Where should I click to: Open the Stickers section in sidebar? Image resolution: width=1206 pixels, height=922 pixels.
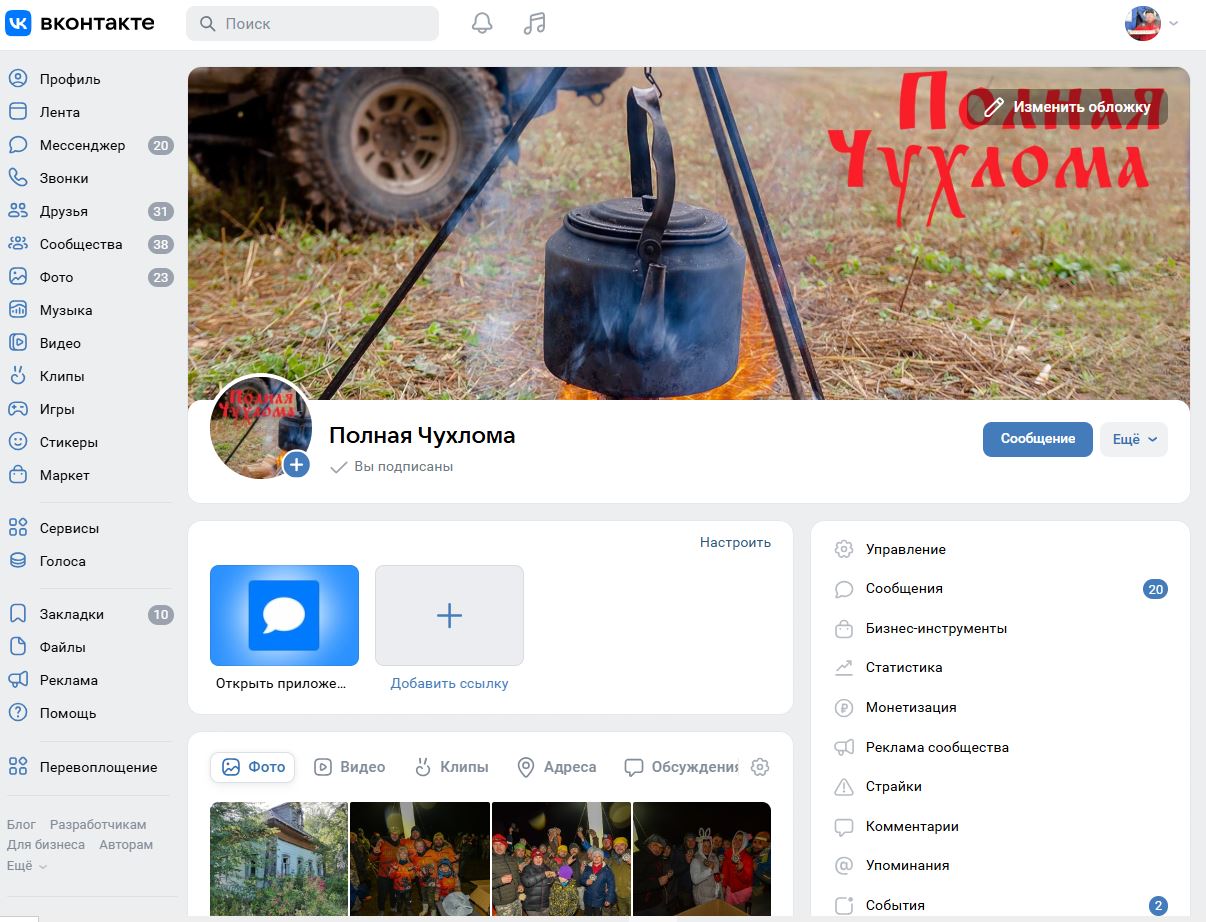68,442
